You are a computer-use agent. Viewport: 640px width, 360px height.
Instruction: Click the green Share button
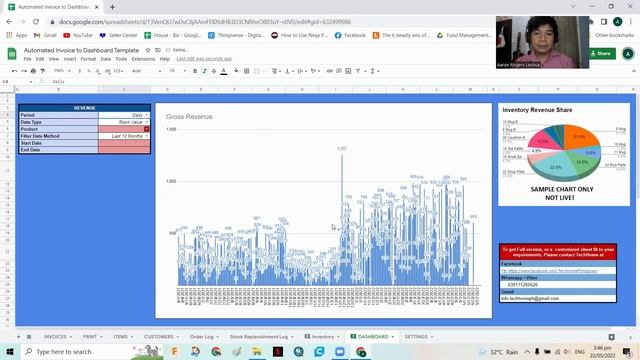pos(601,53)
